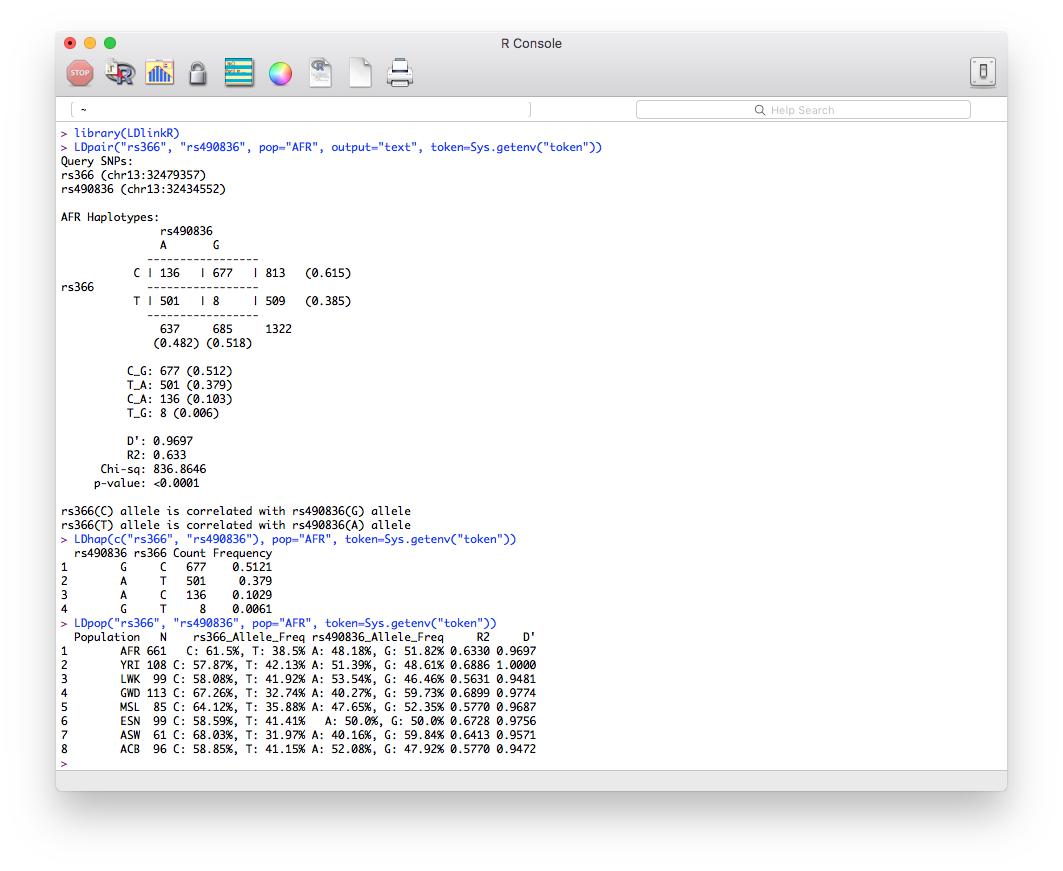1063x871 pixels.
Task: Click haplotype frequency 0.0061
Action: (x=252, y=609)
